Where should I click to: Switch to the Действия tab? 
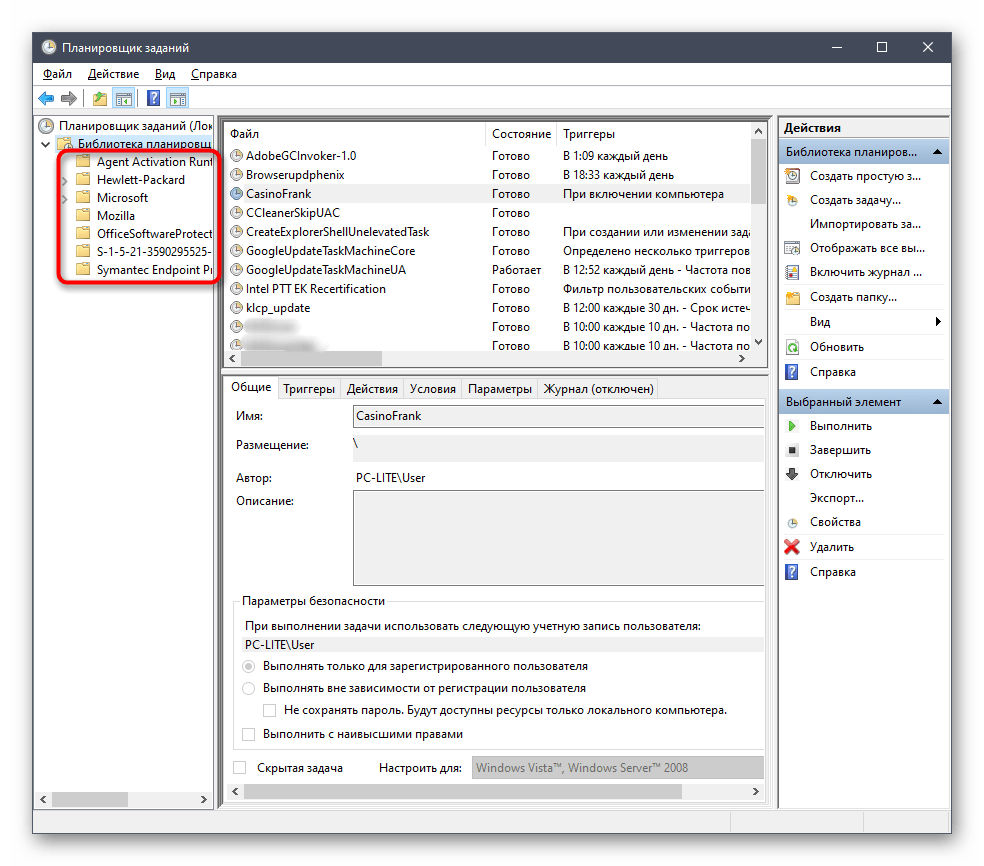coord(372,389)
